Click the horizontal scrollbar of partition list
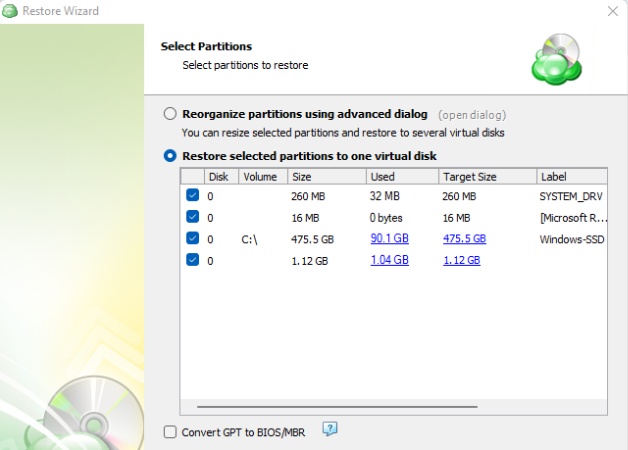Screen dimensions: 628x450 [390, 407]
